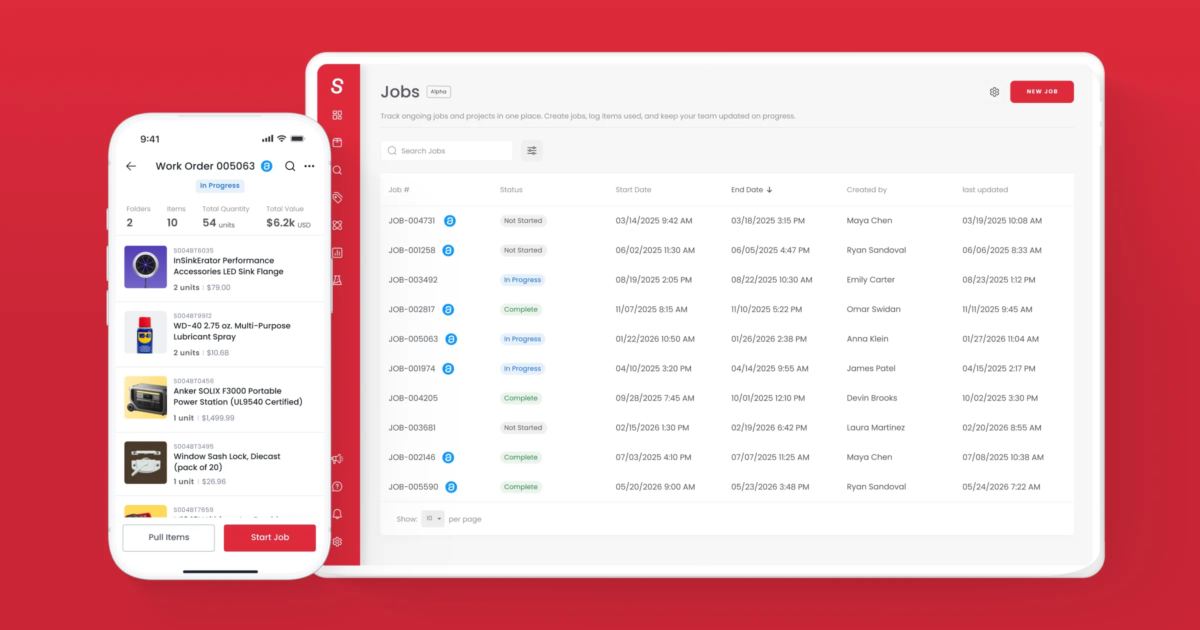Tap the $6.2k Total Value on phone

pyautogui.click(x=288, y=223)
